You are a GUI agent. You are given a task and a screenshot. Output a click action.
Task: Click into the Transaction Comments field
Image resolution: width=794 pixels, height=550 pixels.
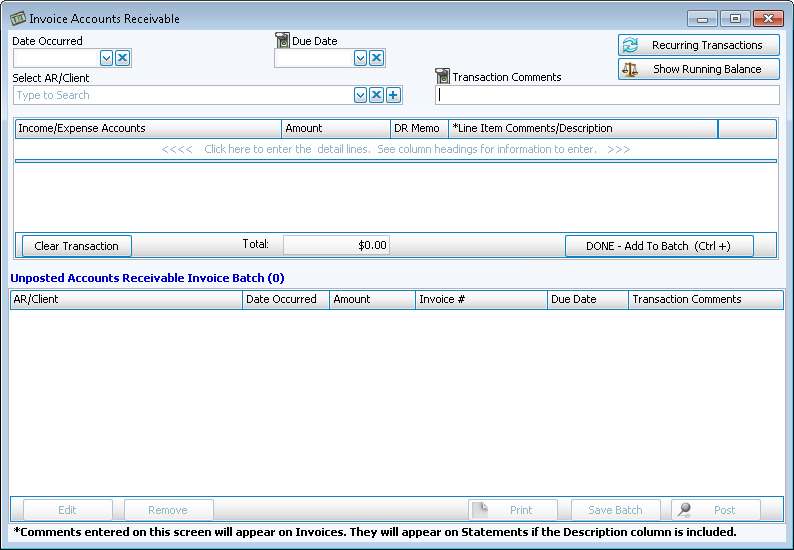pos(607,95)
